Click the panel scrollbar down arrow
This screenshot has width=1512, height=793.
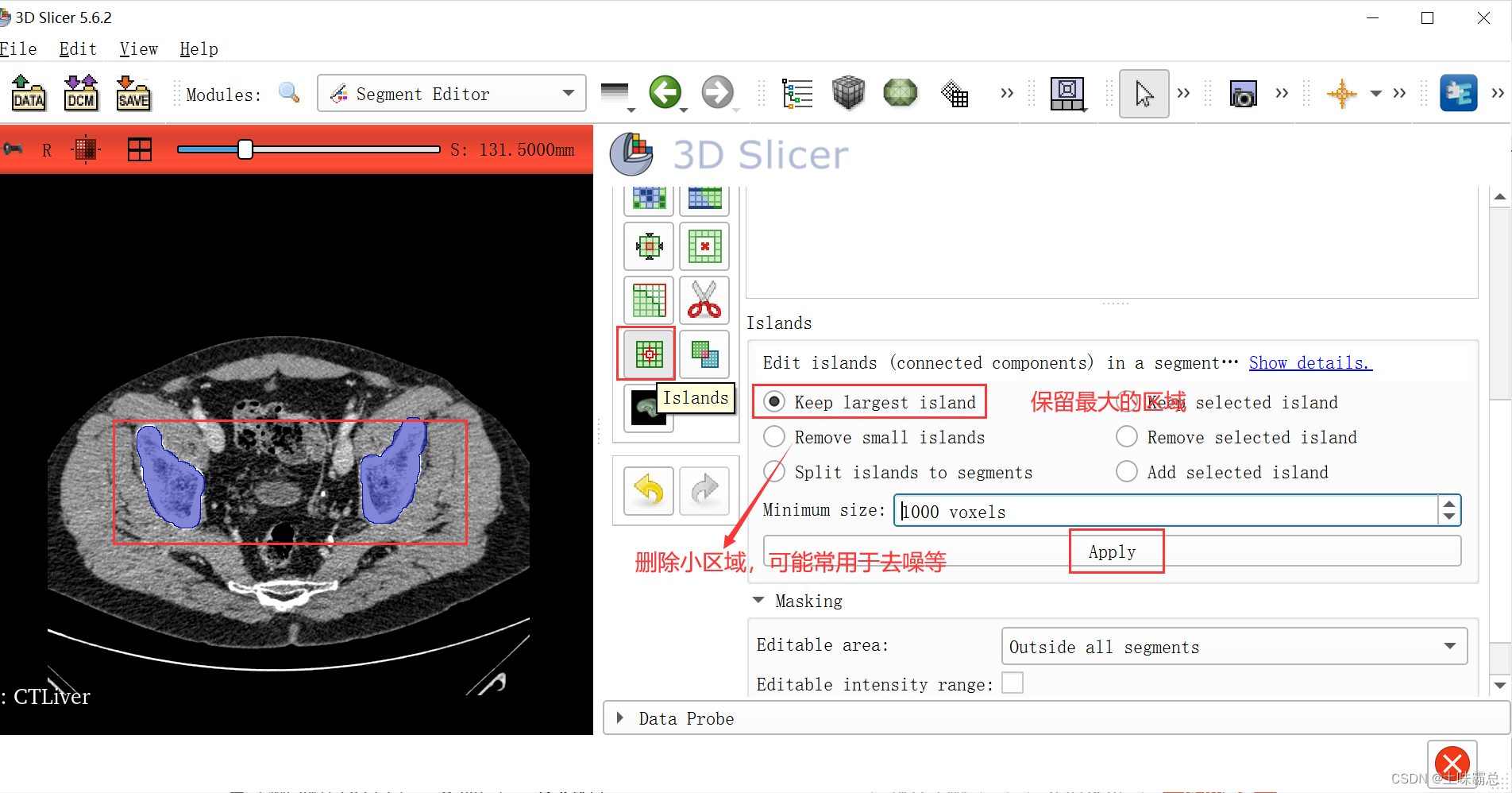click(1499, 685)
